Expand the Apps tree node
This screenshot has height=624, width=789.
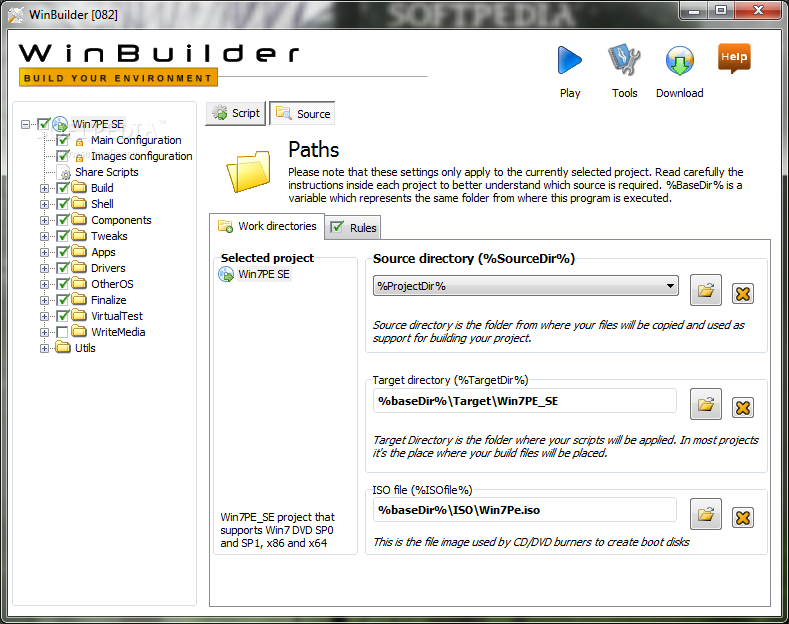point(44,253)
